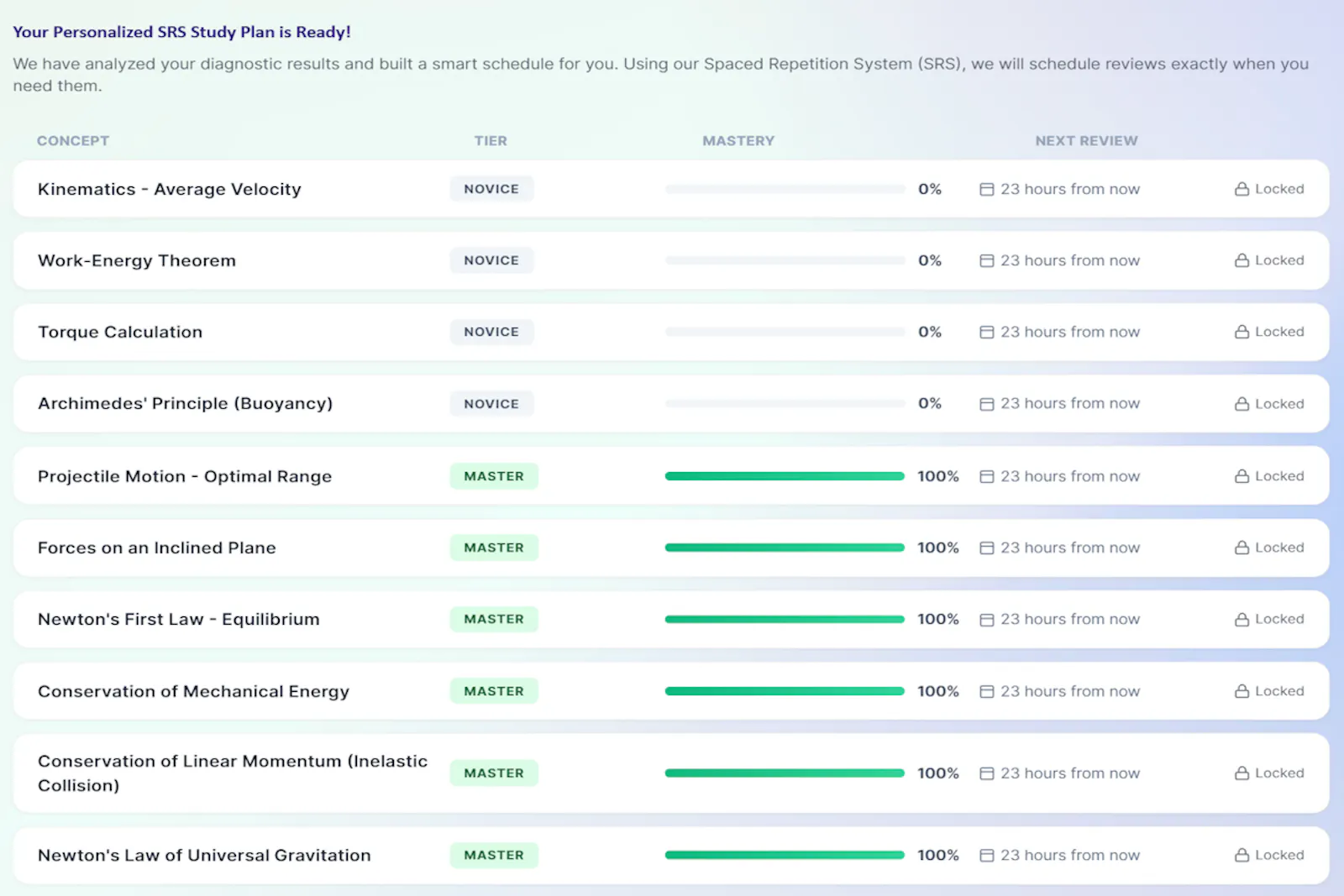Click the lock icon in Newton's First Law row

pyautogui.click(x=1242, y=619)
